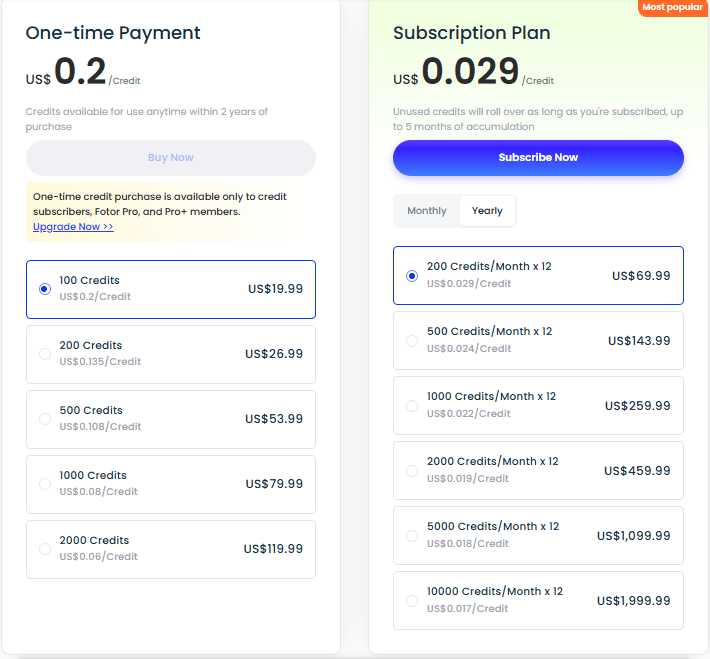Click the One-time Payment heading
The width and height of the screenshot is (710, 659).
point(113,33)
